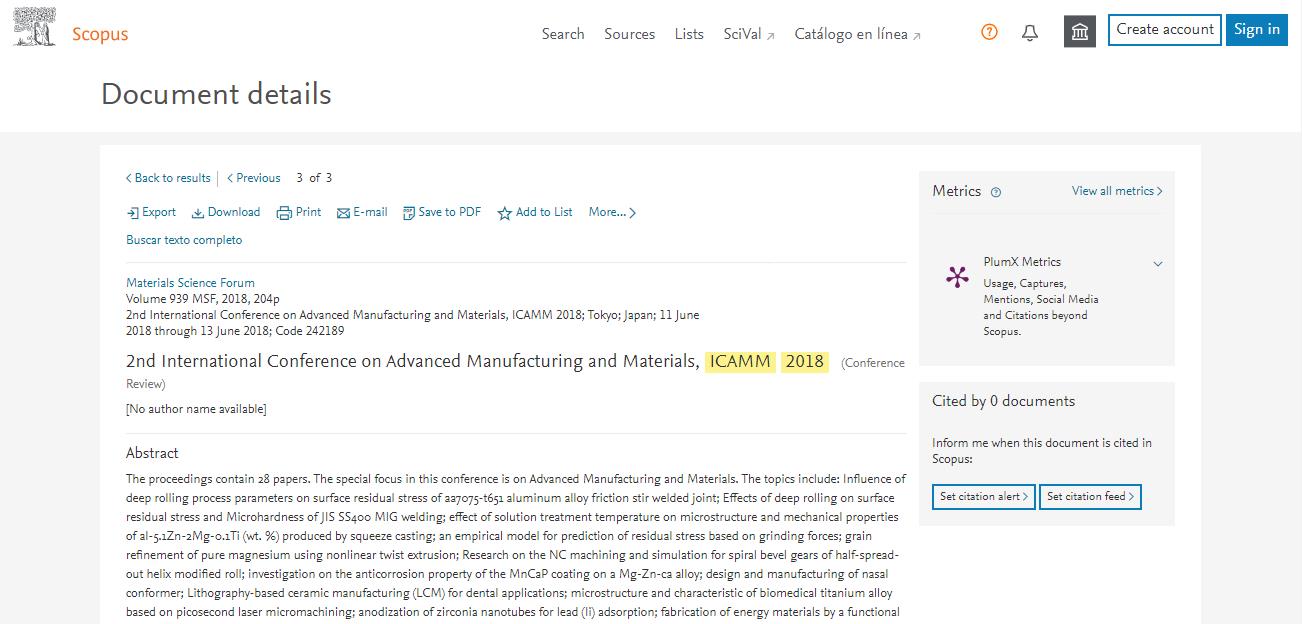
Task: Click Buscar texto completo link
Action: pos(184,240)
